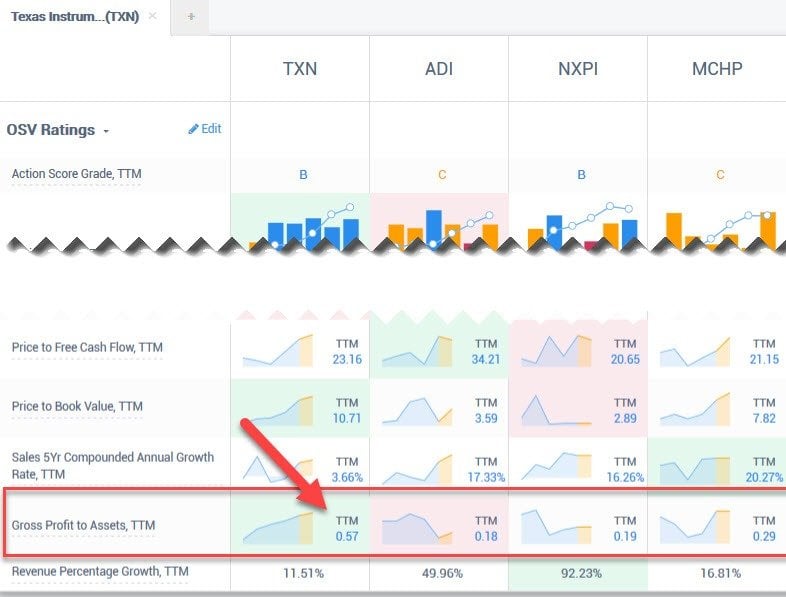The width and height of the screenshot is (786, 597).
Task: Click TXN Price to Free Cash Flow chart
Action: [278, 351]
